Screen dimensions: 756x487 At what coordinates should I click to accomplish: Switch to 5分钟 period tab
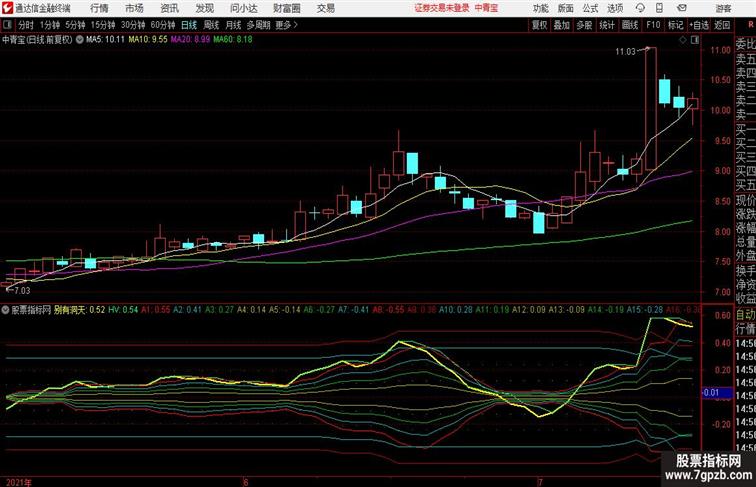(75, 25)
